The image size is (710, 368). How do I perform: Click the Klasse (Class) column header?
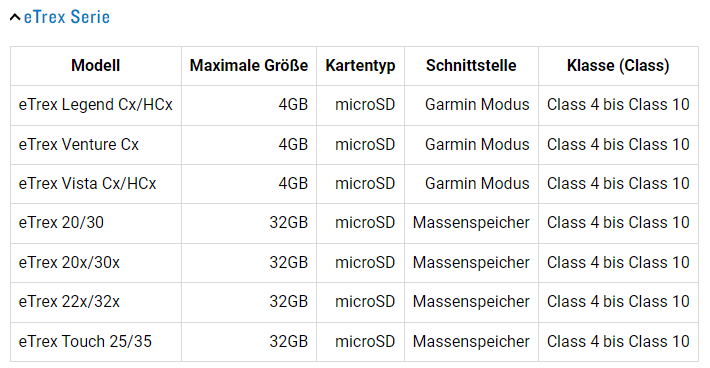click(618, 66)
